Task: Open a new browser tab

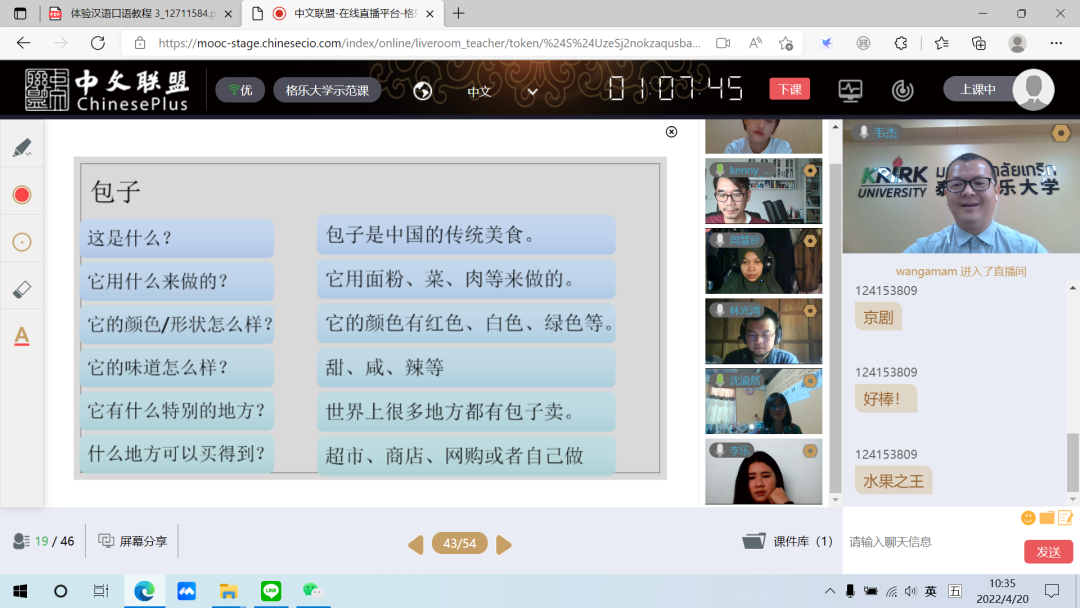Action: pos(459,13)
